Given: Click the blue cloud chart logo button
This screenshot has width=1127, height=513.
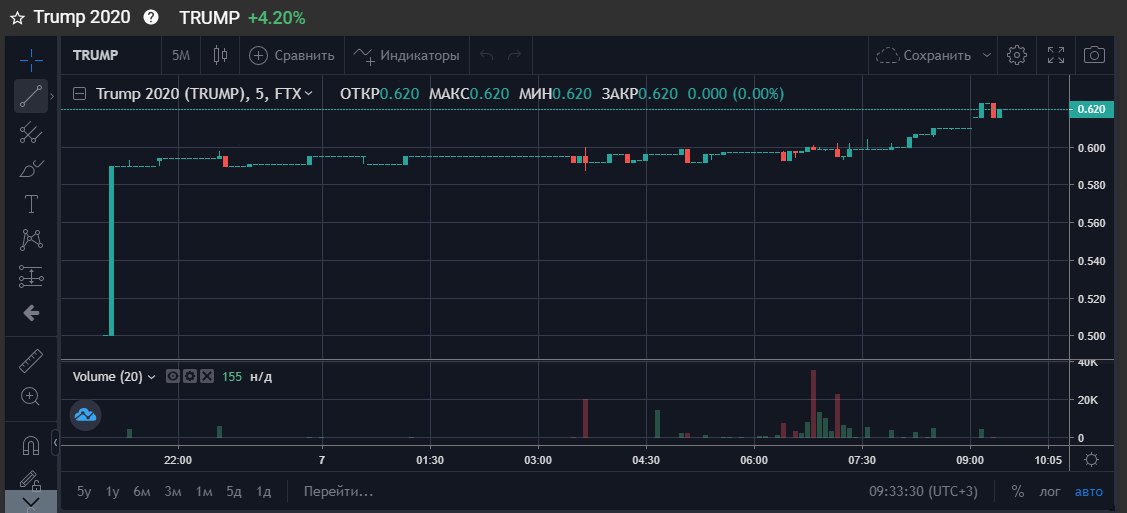Looking at the screenshot, I should (x=86, y=415).
